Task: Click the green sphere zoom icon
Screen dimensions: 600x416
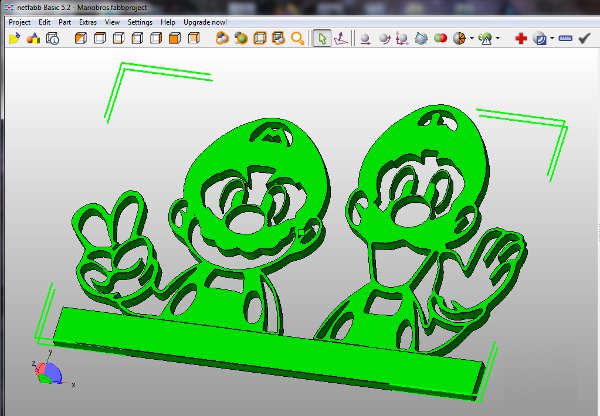Action: (241, 38)
